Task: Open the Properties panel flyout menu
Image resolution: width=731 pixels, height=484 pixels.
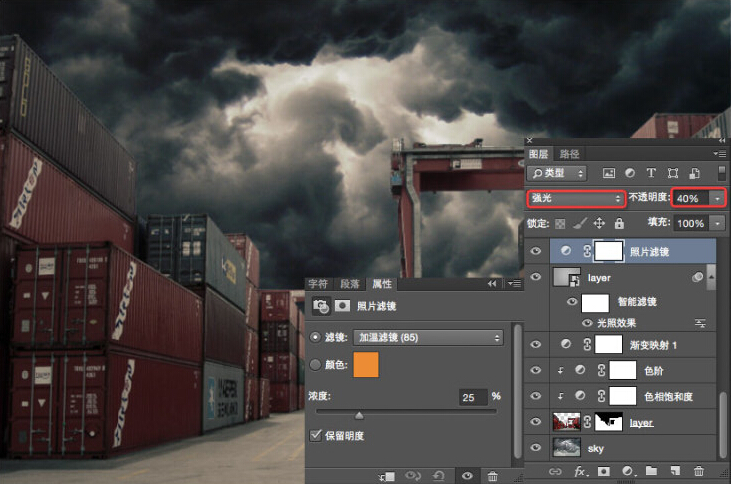Action: (514, 283)
